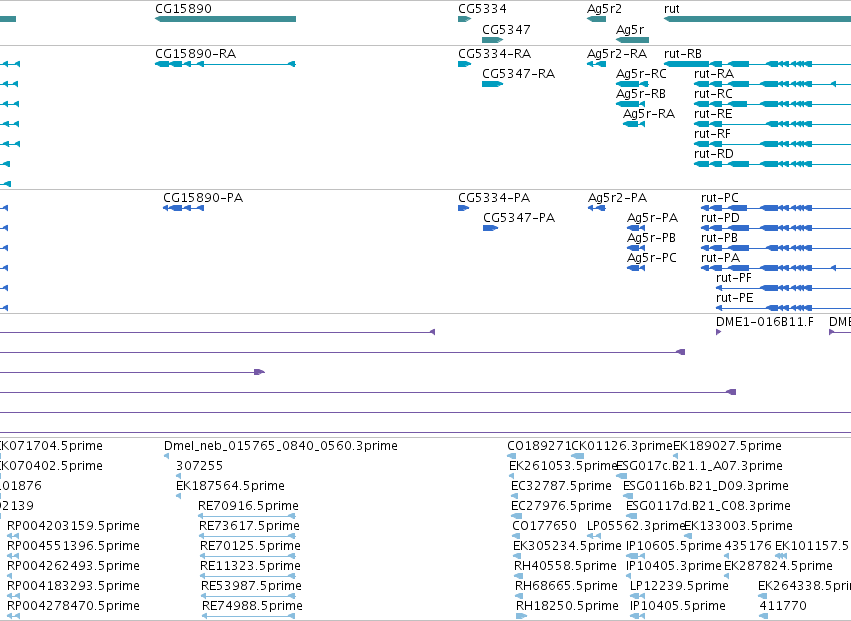Select the Ag5r2-RA transcript label
Image resolution: width=851 pixels, height=621 pixels.
pos(617,54)
